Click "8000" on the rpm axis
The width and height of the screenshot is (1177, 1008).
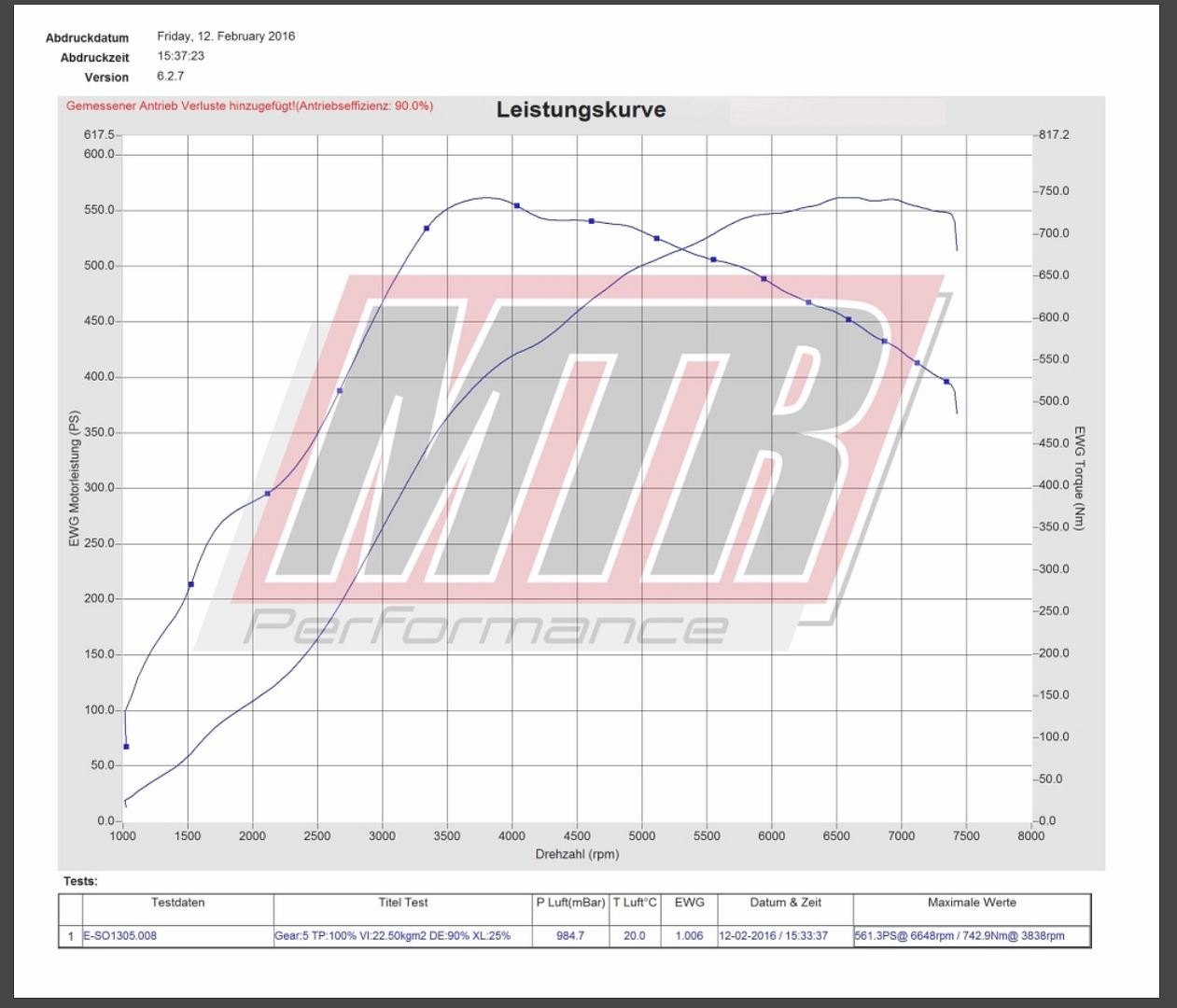coord(1031,836)
